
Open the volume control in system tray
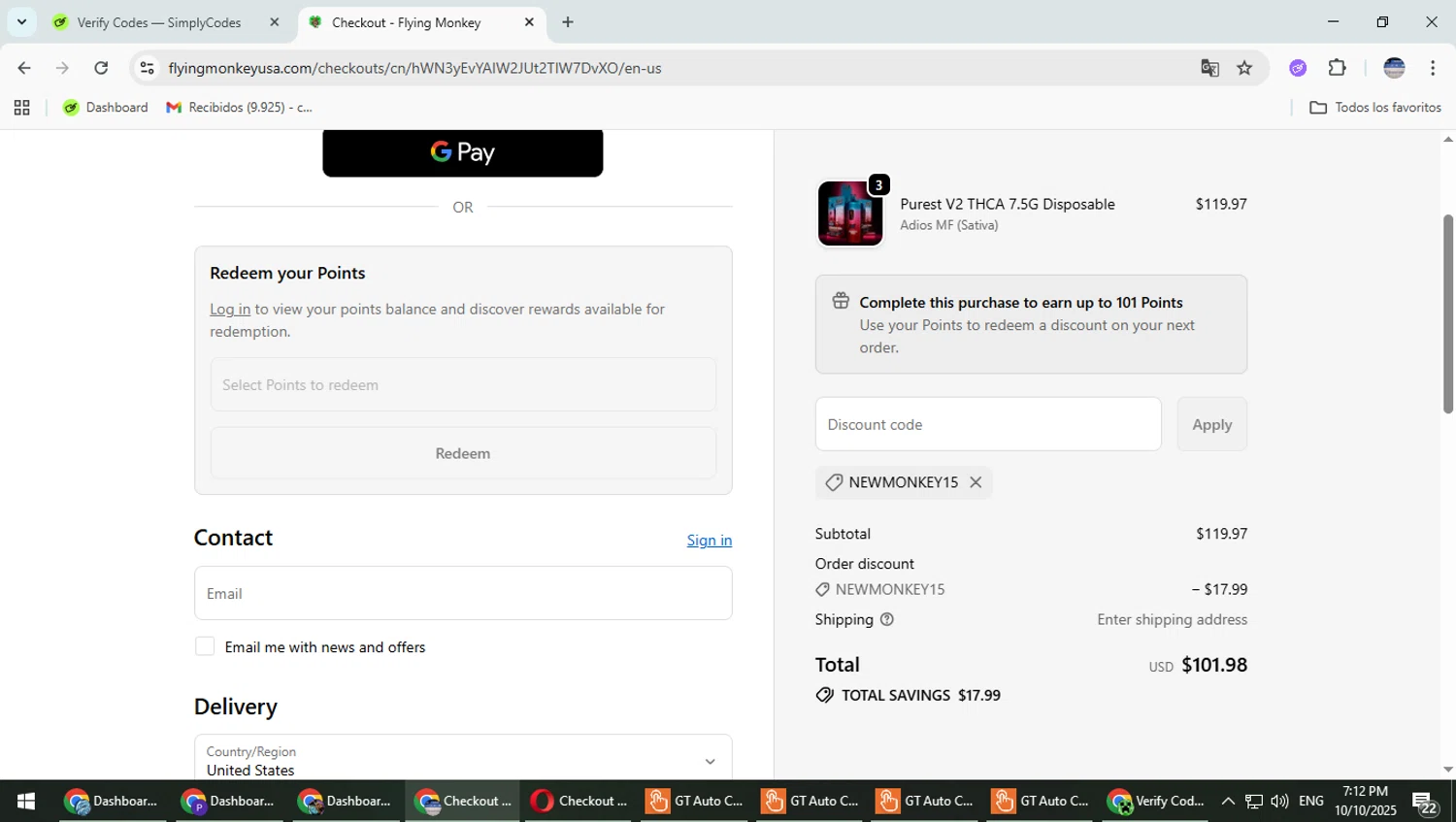(x=1279, y=801)
